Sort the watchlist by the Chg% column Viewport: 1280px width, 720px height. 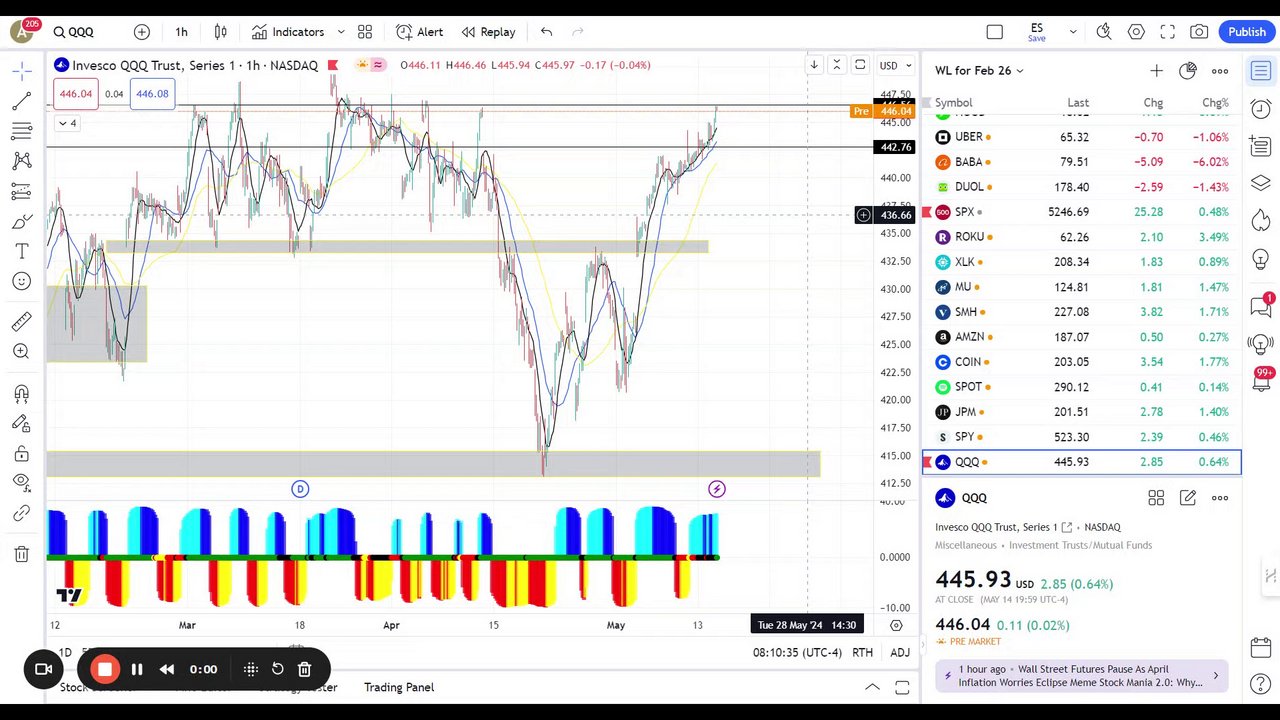pyautogui.click(x=1215, y=102)
